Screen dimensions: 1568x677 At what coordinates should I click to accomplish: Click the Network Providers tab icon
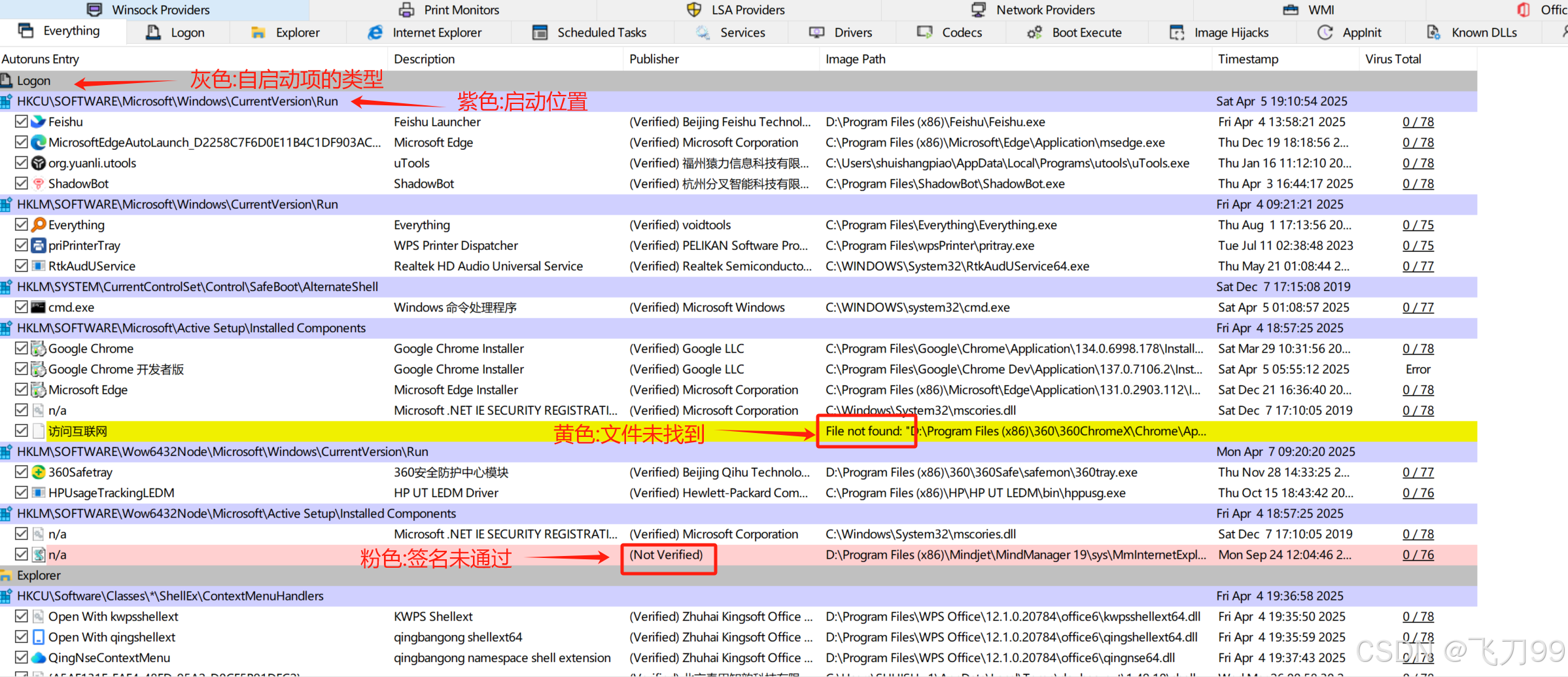[979, 10]
